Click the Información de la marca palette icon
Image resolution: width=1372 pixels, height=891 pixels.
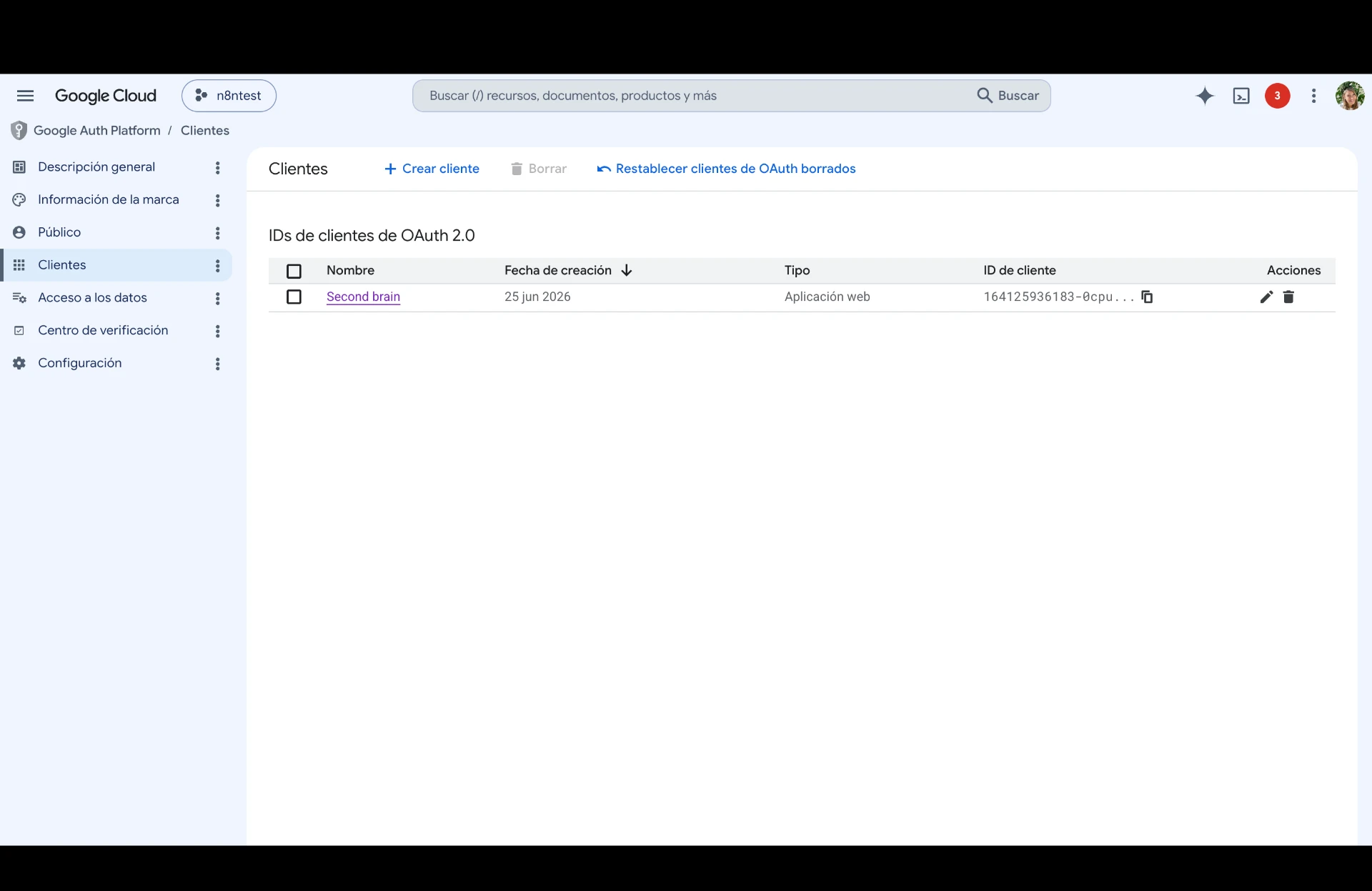click(19, 200)
